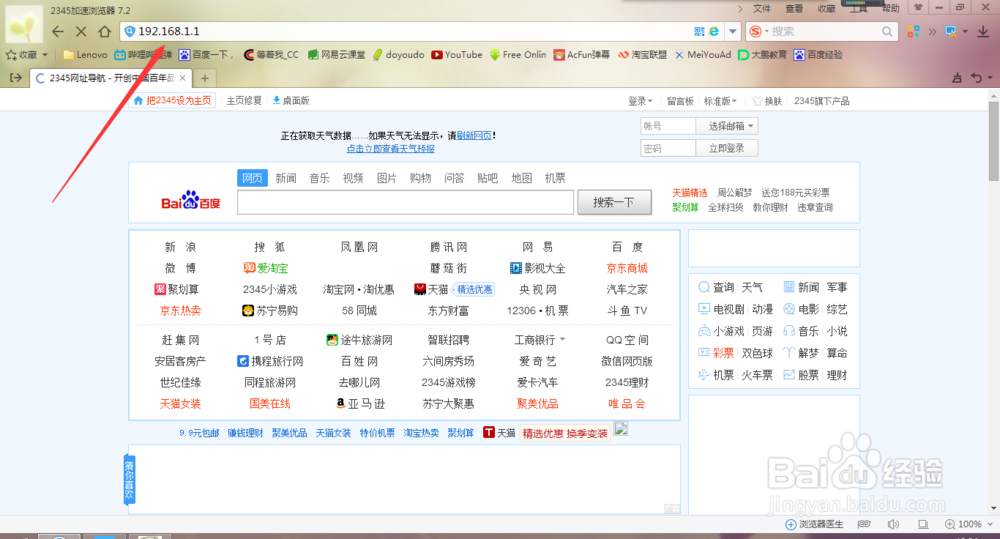Open the doyoudo bookmark
1000x539 pixels.
[x=399, y=55]
